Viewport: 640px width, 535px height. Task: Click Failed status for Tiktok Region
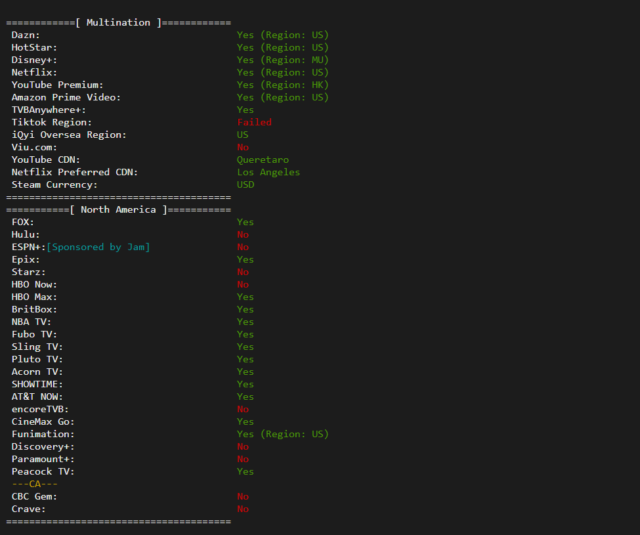click(254, 122)
